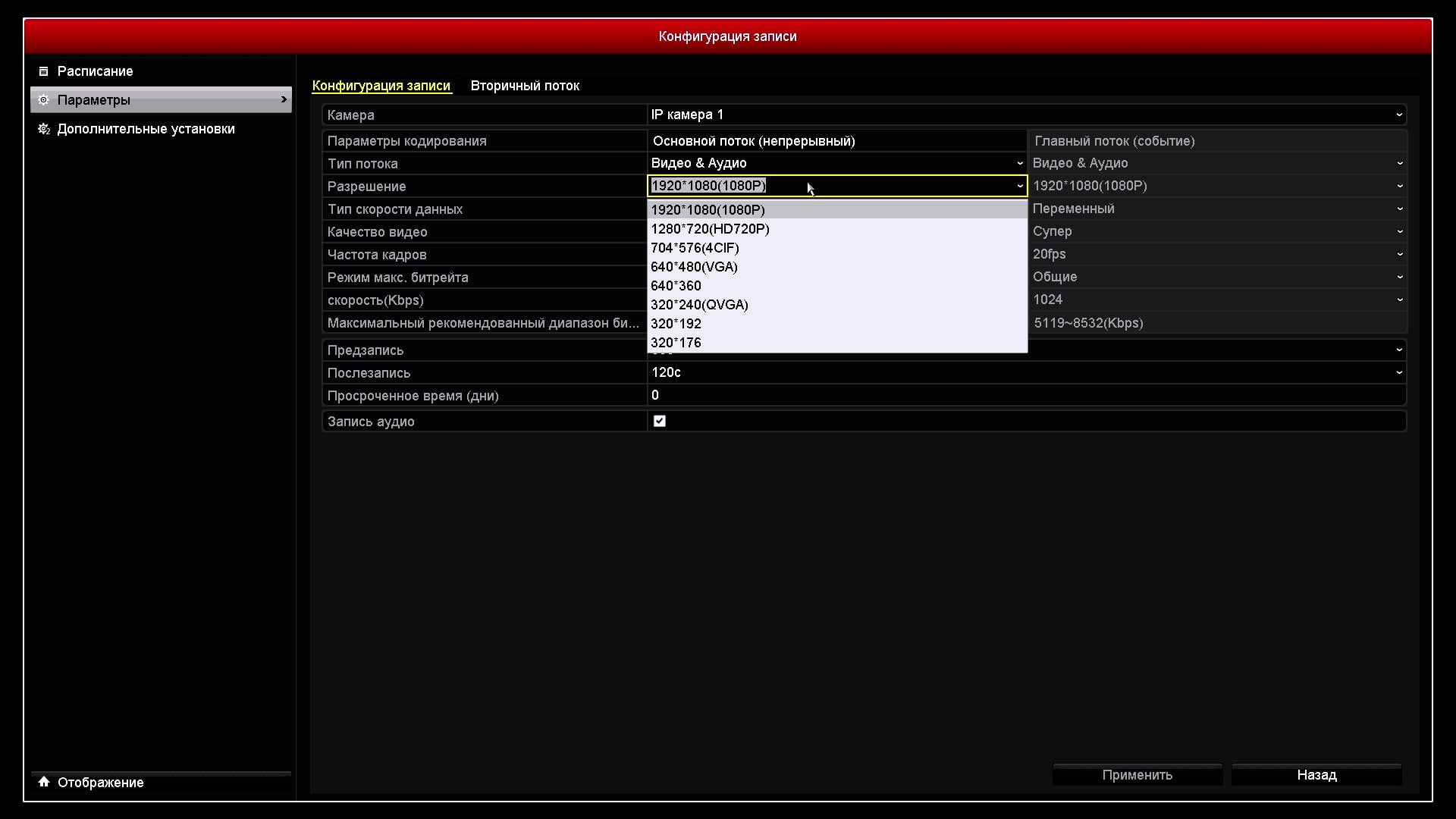Click the Параметры sidebar arrow chevron

[284, 99]
